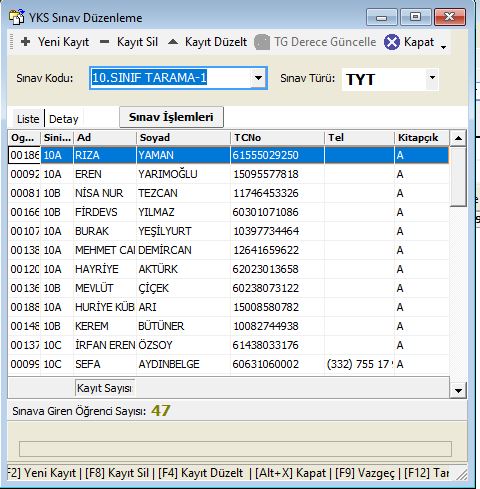Viewport: 480px width, 489px height.
Task: Click the Sini... column header
Action: coord(57,138)
